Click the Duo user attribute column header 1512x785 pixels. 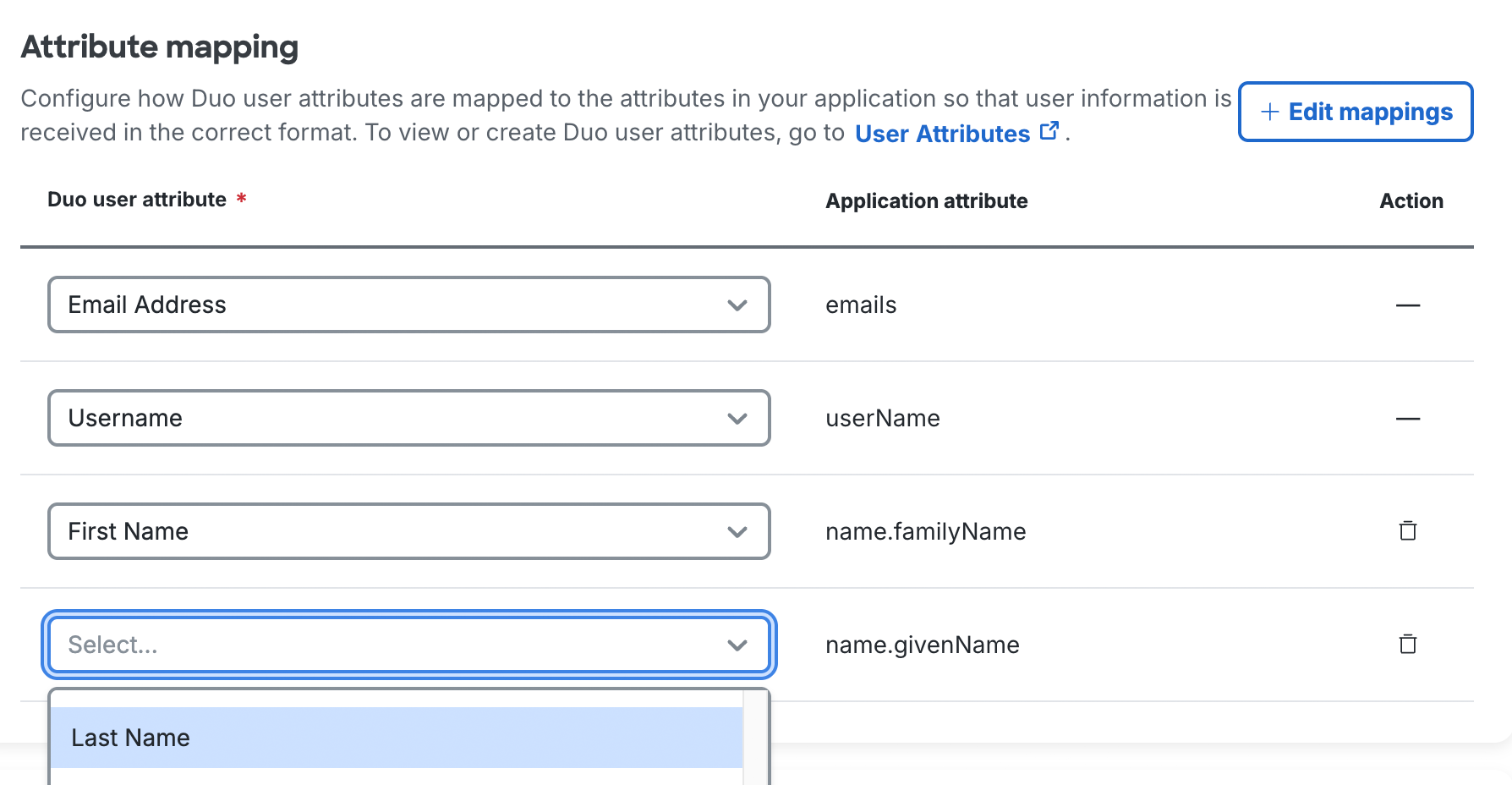pyautogui.click(x=138, y=199)
